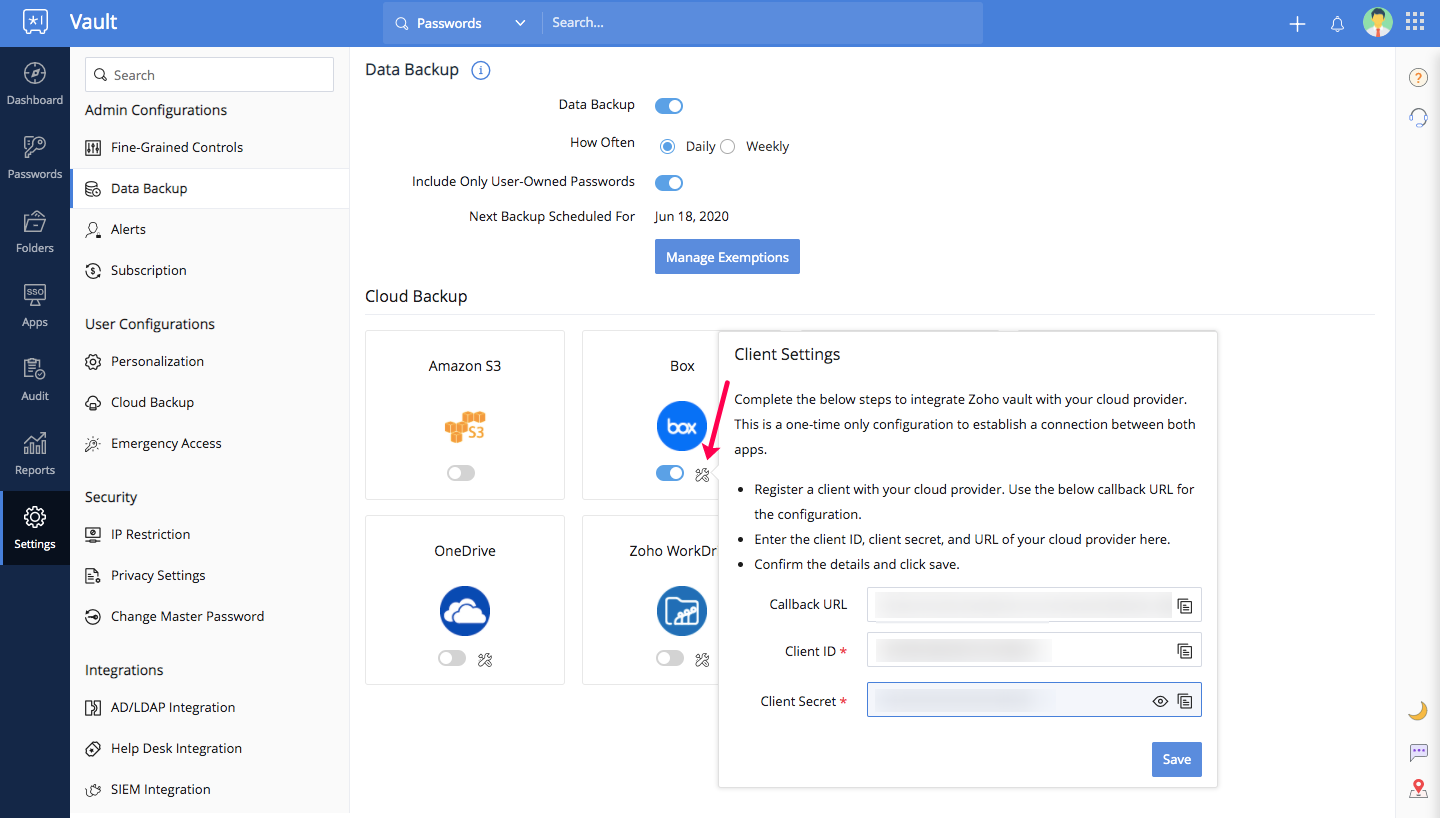Viewport: 1440px width, 818px height.
Task: Click the plus icon to add new
Action: 1297,24
